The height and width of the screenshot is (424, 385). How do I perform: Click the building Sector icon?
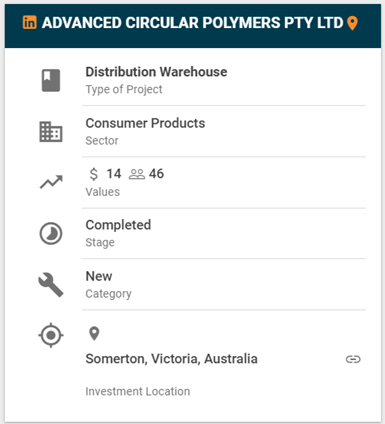pos(51,132)
